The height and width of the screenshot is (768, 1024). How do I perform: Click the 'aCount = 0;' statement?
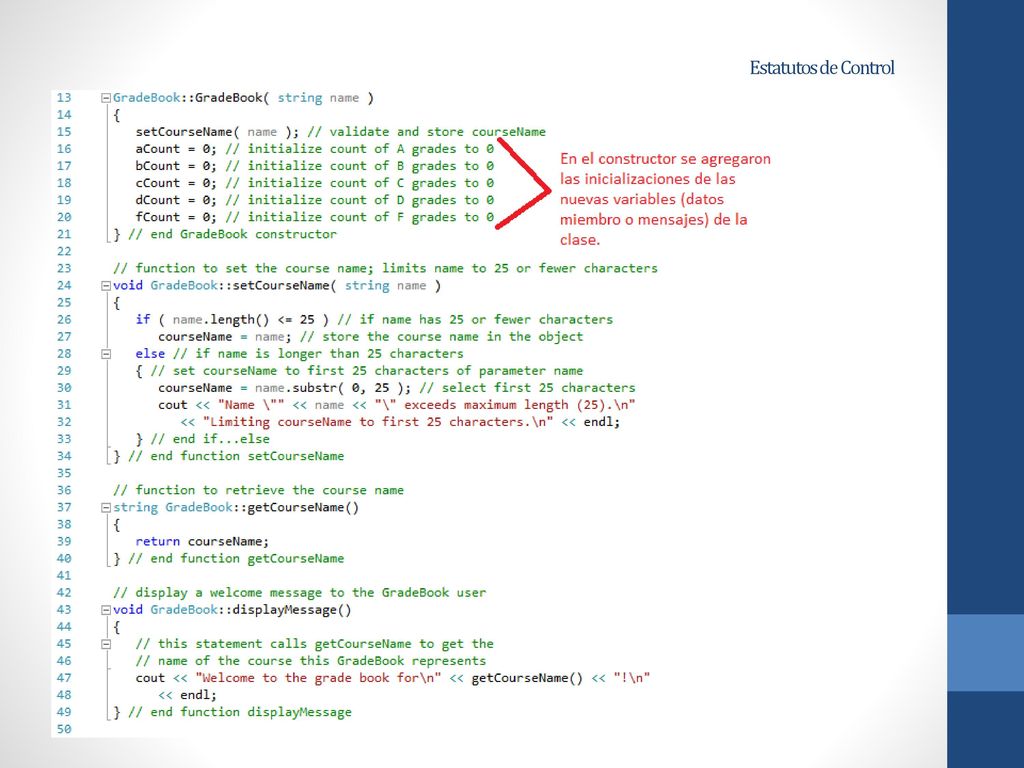(176, 149)
